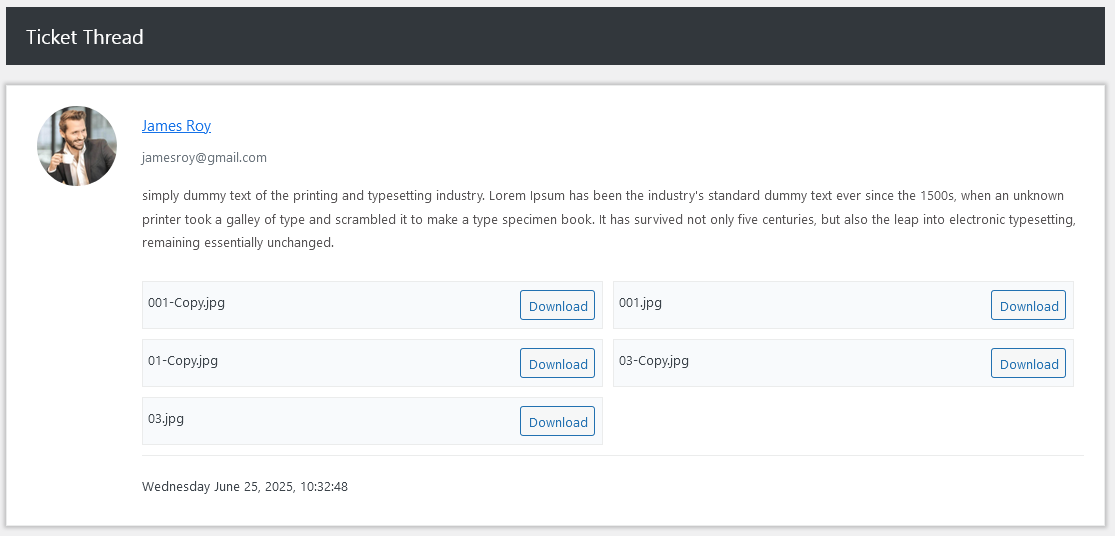1115x536 pixels.
Task: Select the 001-Copy.jpg file name
Action: pyautogui.click(x=186, y=303)
